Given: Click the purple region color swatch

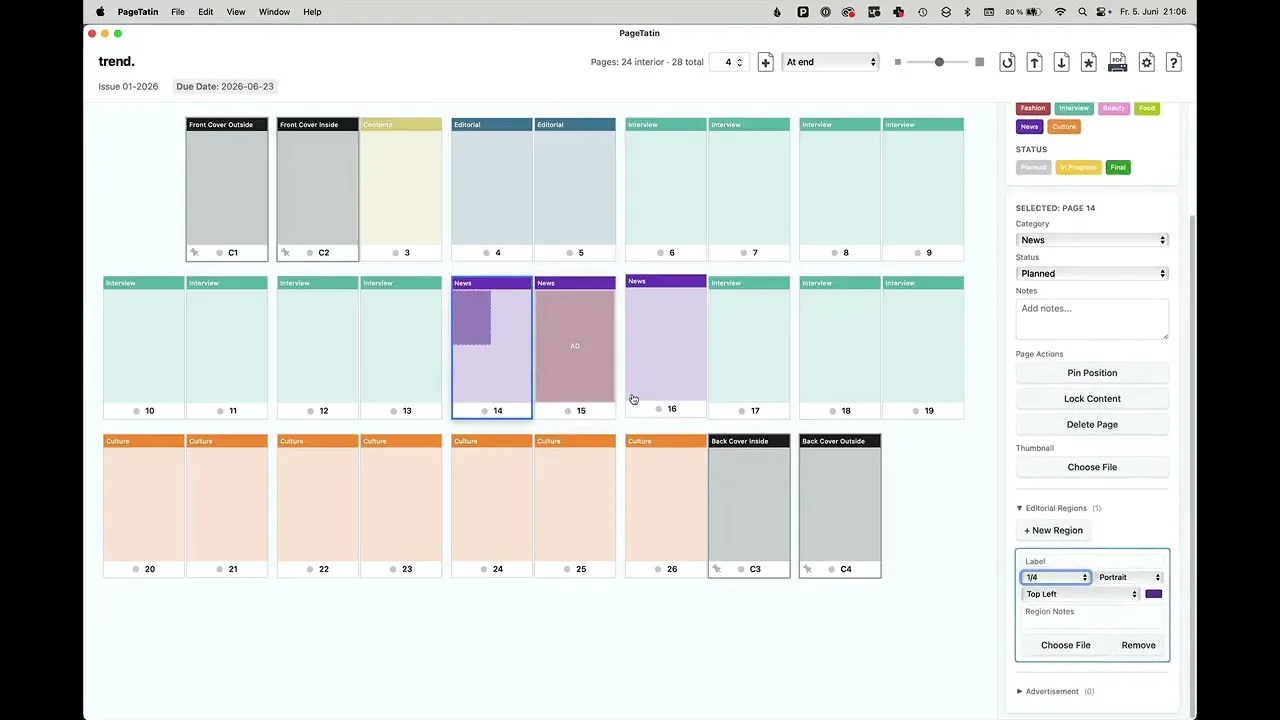Looking at the screenshot, I should coord(1154,594).
